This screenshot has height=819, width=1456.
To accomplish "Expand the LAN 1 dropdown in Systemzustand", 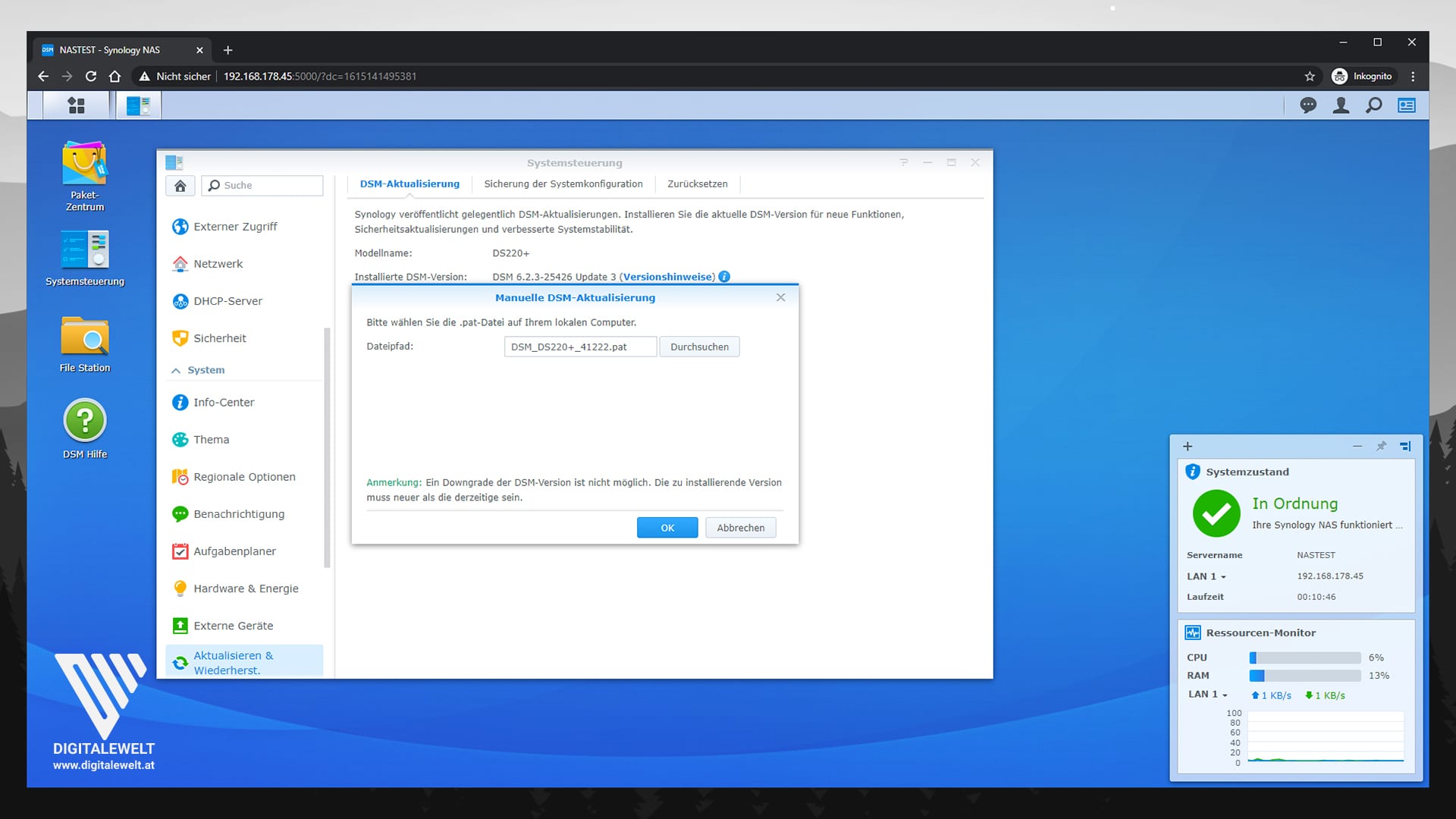I will 1207,576.
